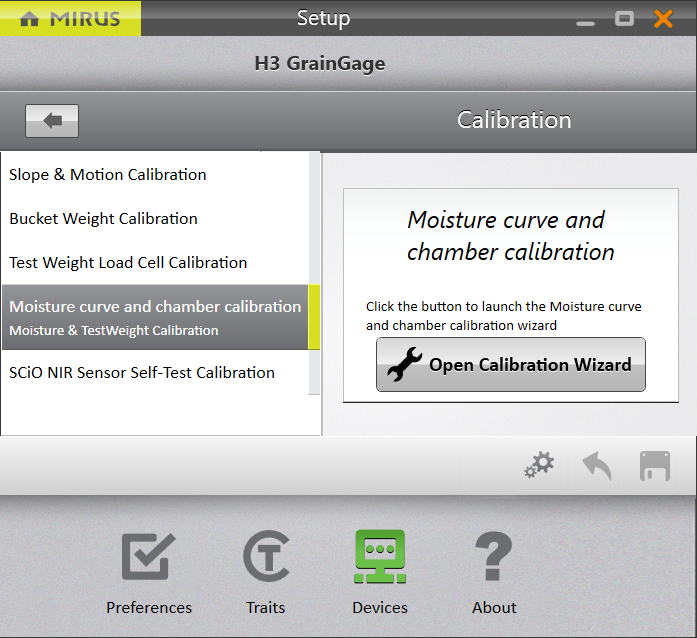Click the gears settings icon
Screen dimensions: 697x638
[539, 465]
